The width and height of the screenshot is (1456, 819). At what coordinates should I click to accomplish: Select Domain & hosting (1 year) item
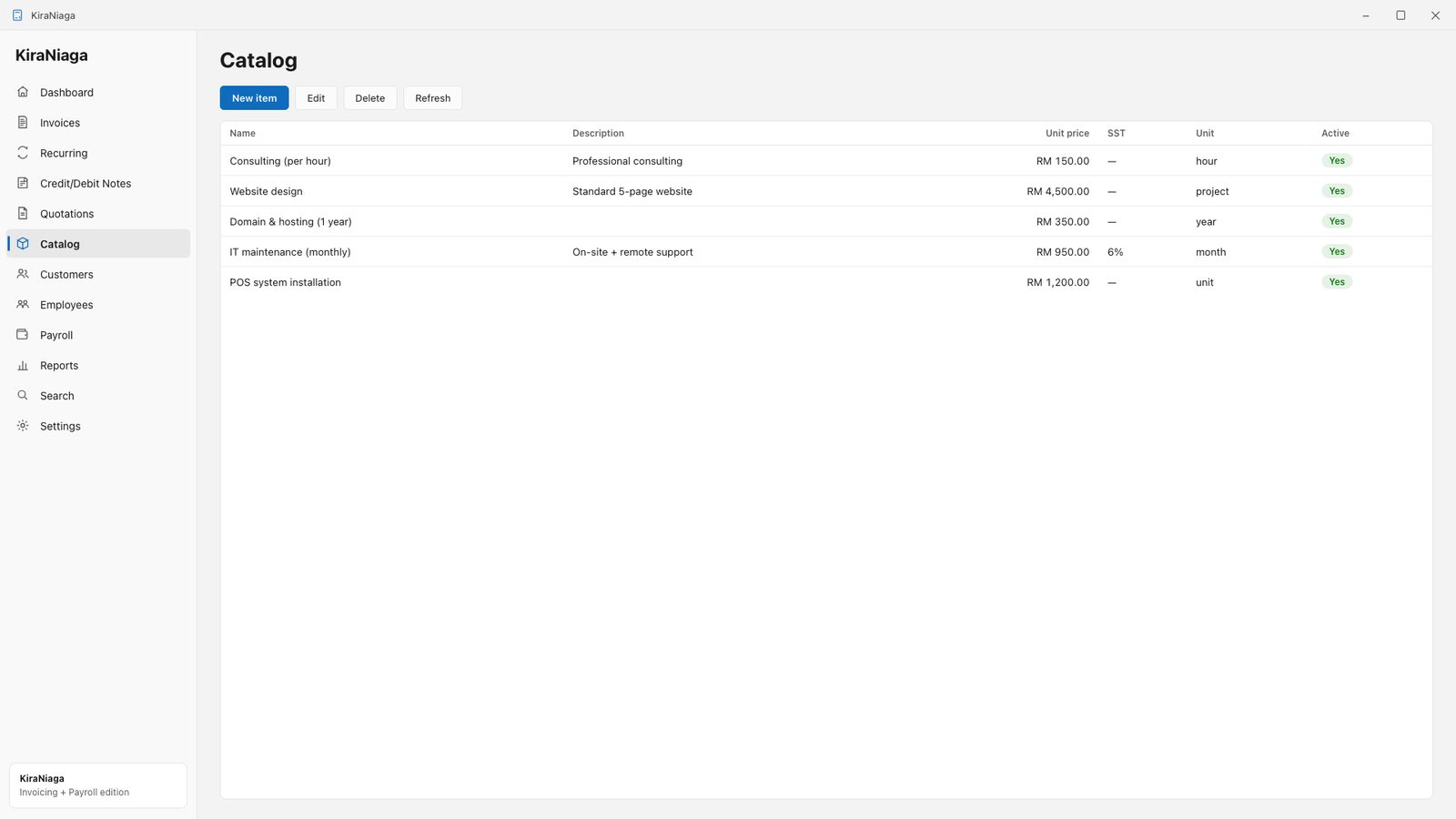click(x=826, y=221)
